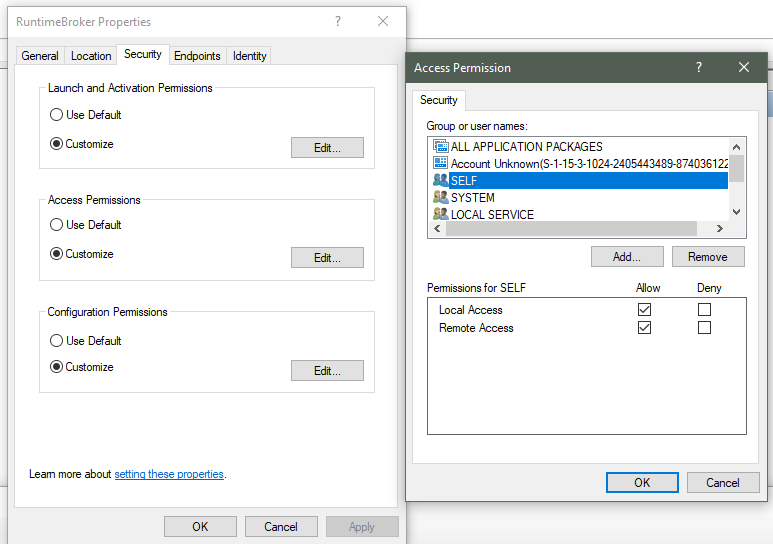Click OK in RuntimeBroker Properties

tap(200, 526)
